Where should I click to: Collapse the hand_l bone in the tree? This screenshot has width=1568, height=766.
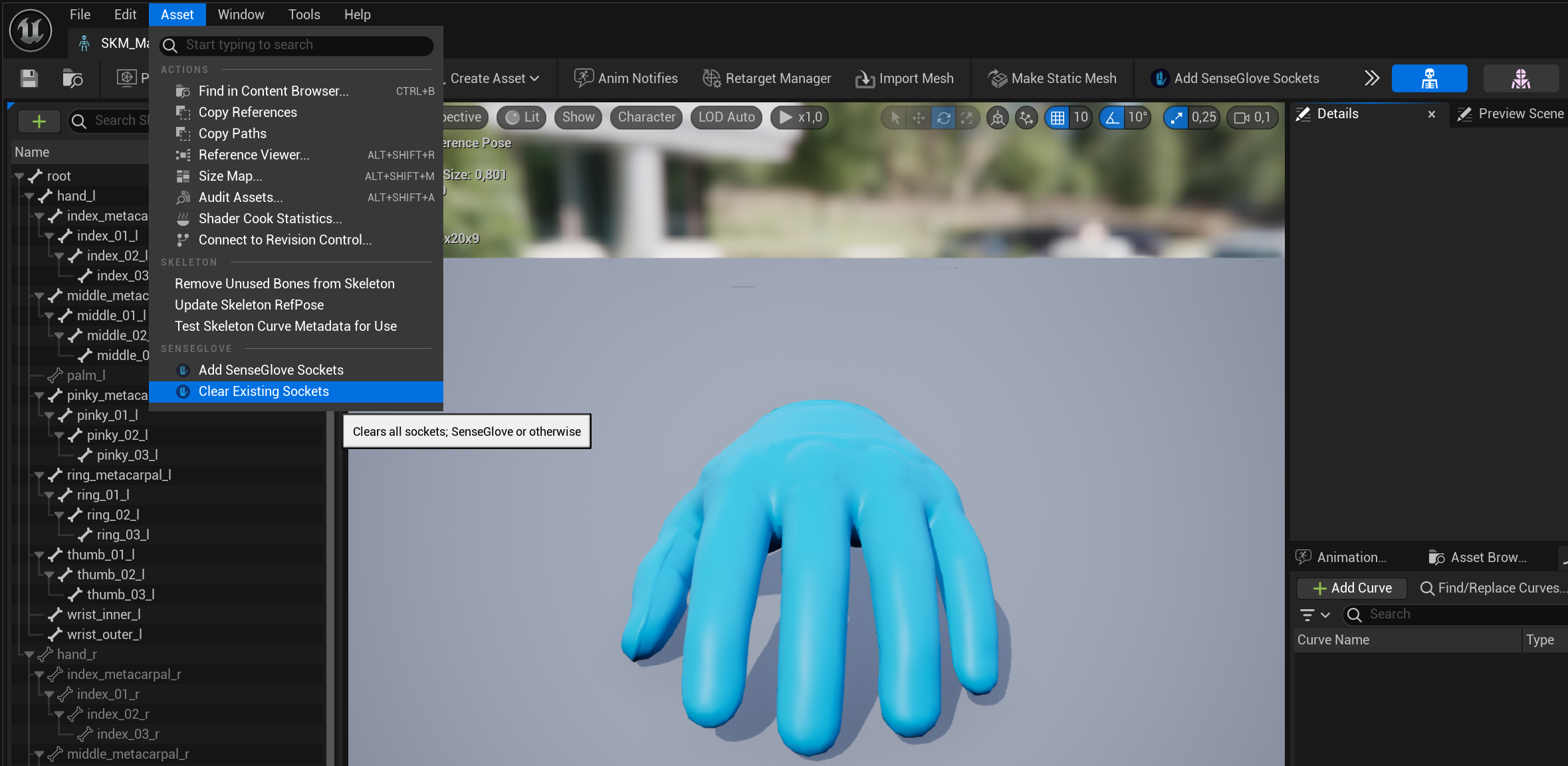(29, 195)
